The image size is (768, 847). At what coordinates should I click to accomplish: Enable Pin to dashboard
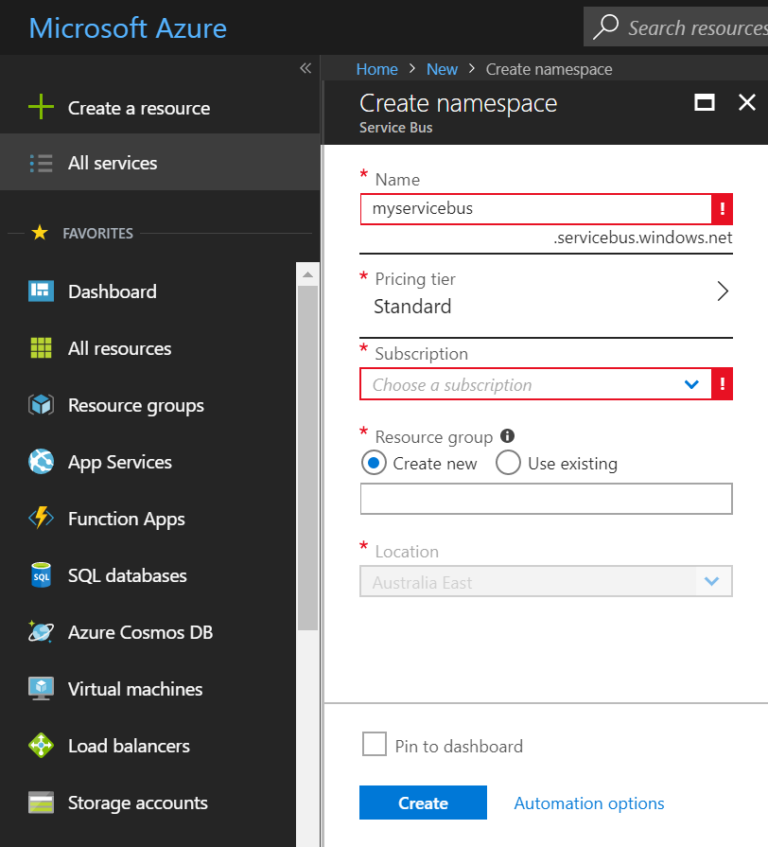374,744
